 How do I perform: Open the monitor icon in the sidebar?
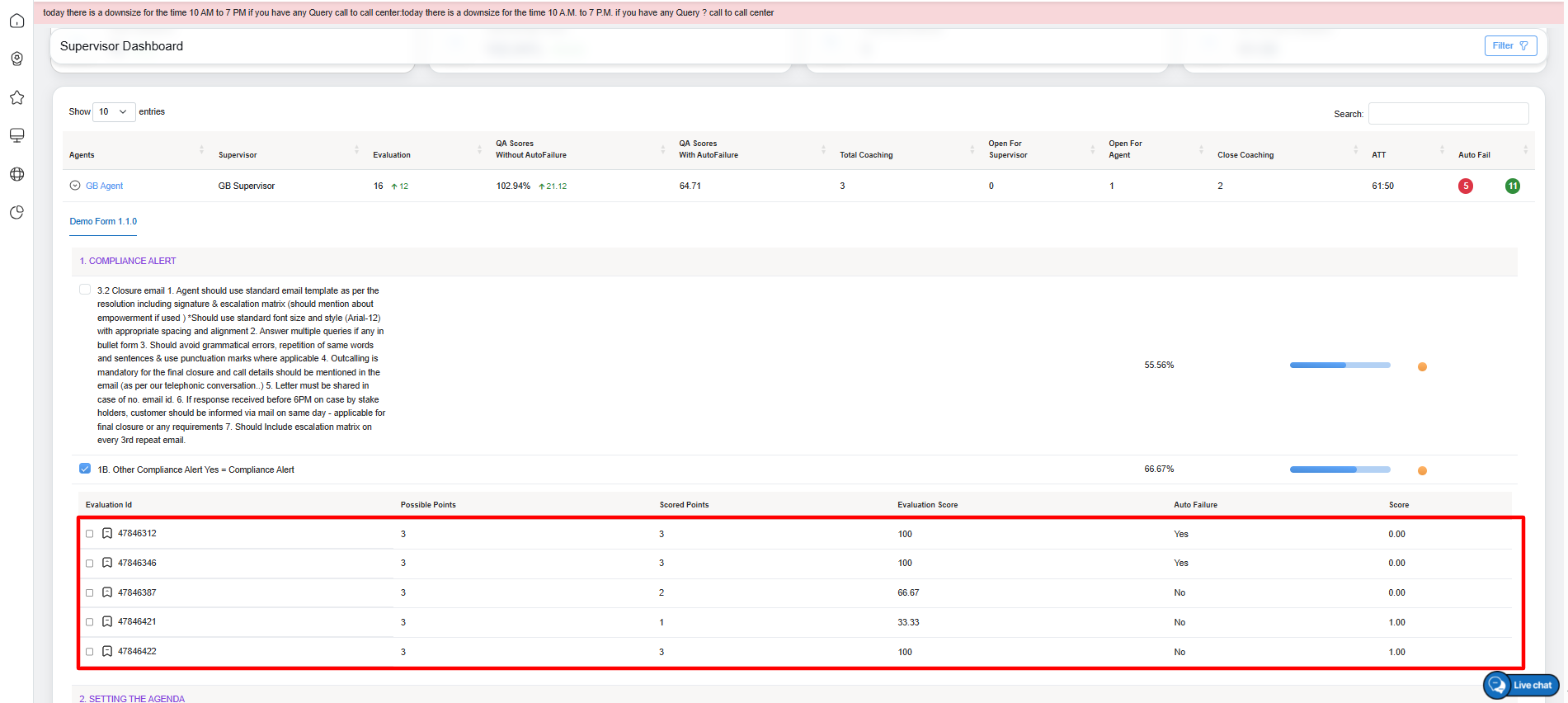(16, 135)
